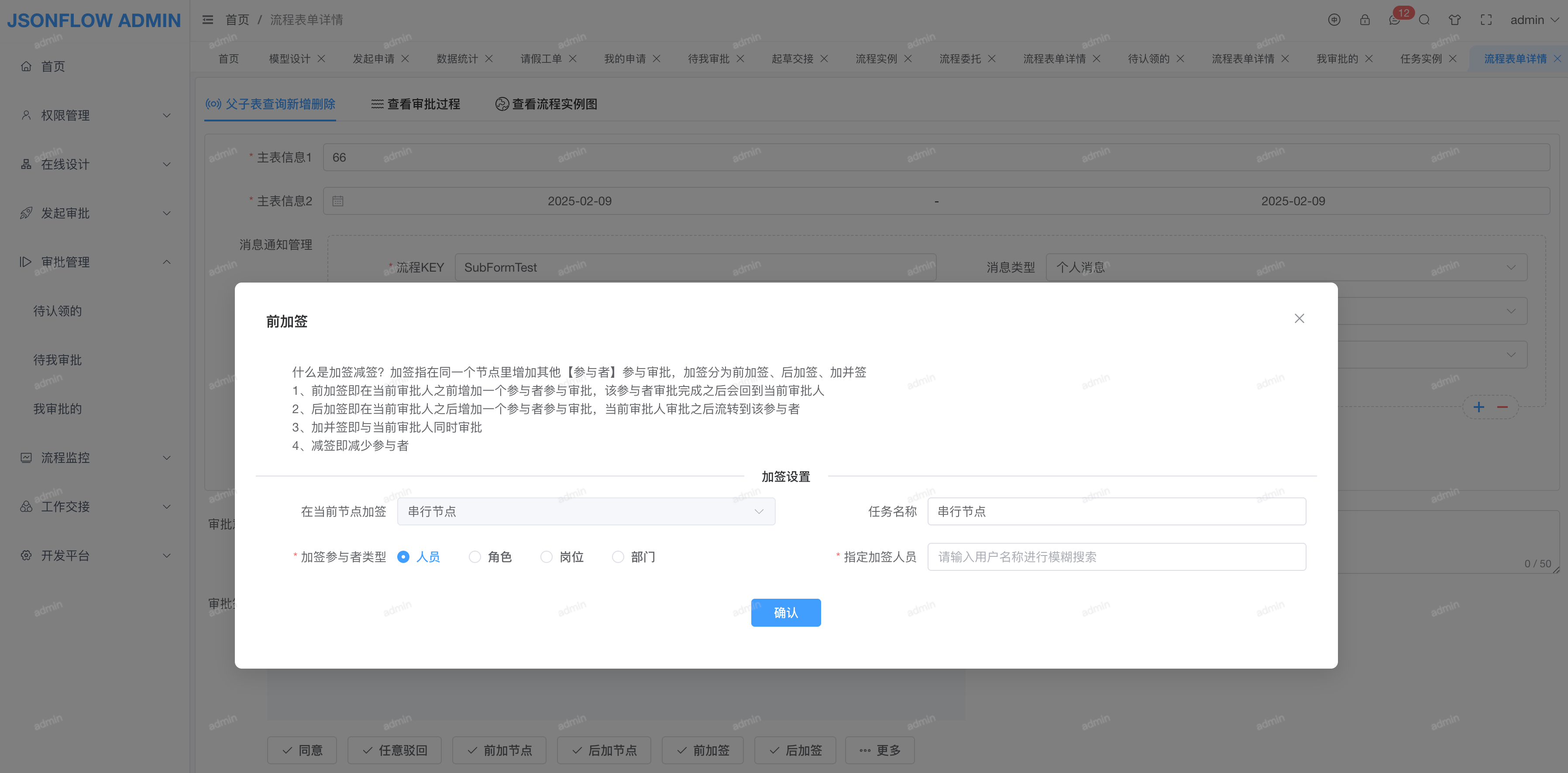Image resolution: width=1568 pixels, height=773 pixels.
Task: Switch to 查看审批过程 tab
Action: (416, 104)
